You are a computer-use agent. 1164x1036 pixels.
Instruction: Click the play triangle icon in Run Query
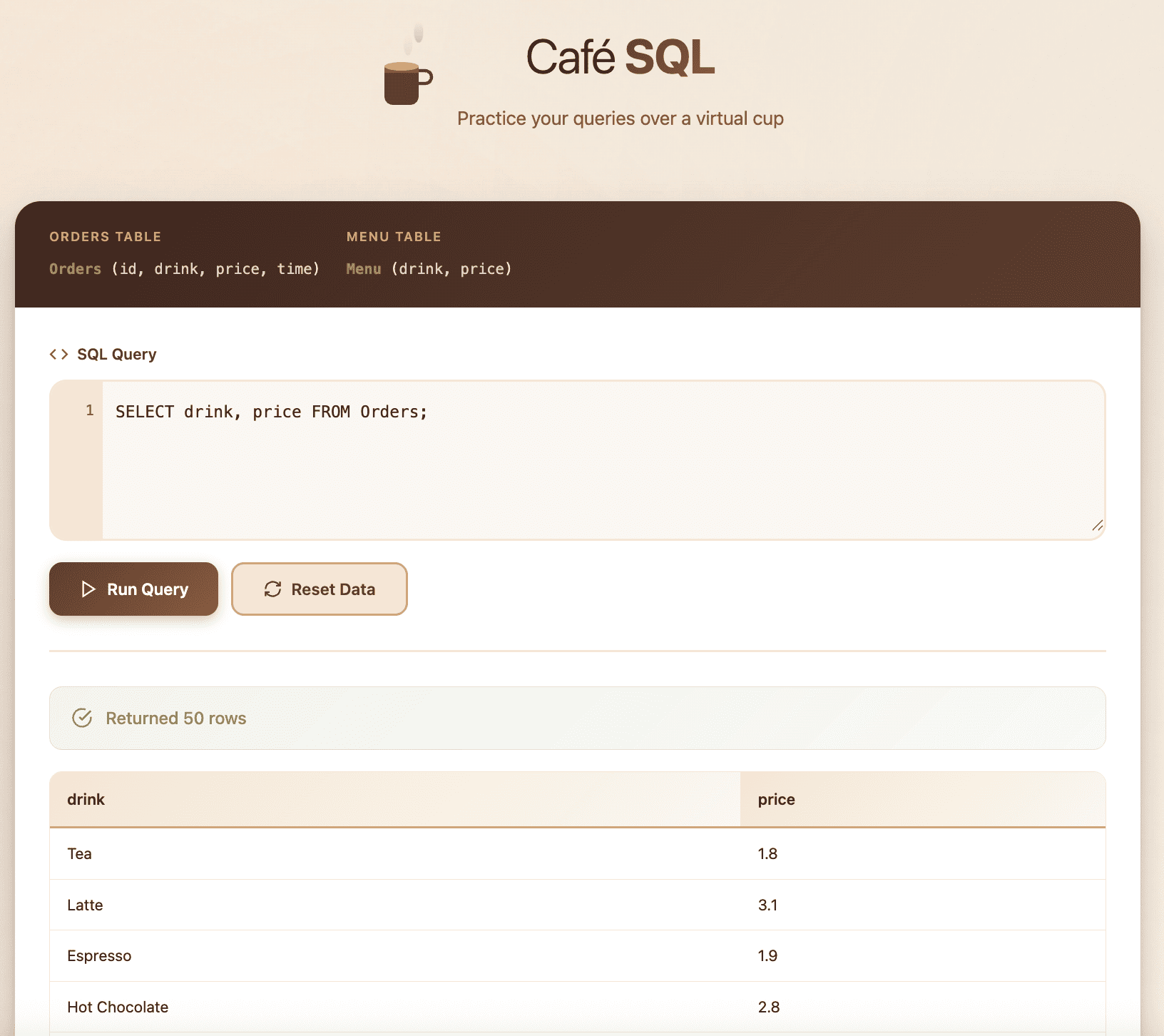tap(88, 589)
